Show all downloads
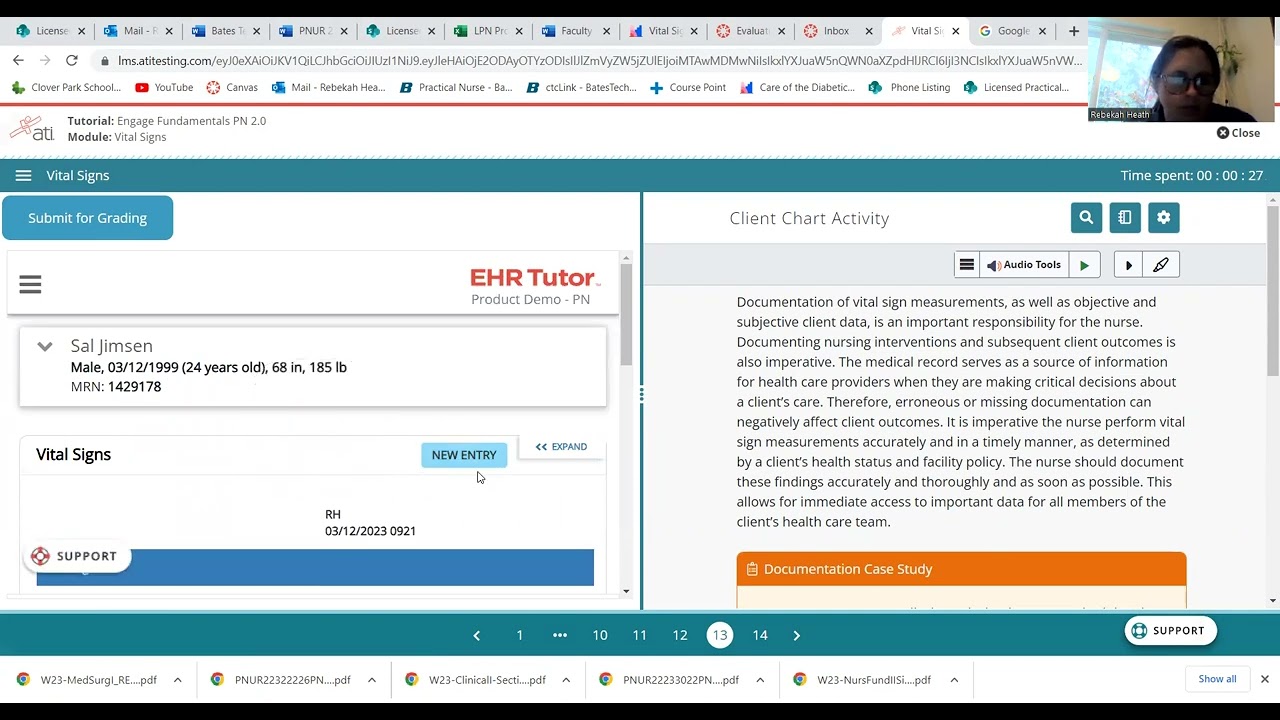The image size is (1280, 720). click(x=1217, y=679)
